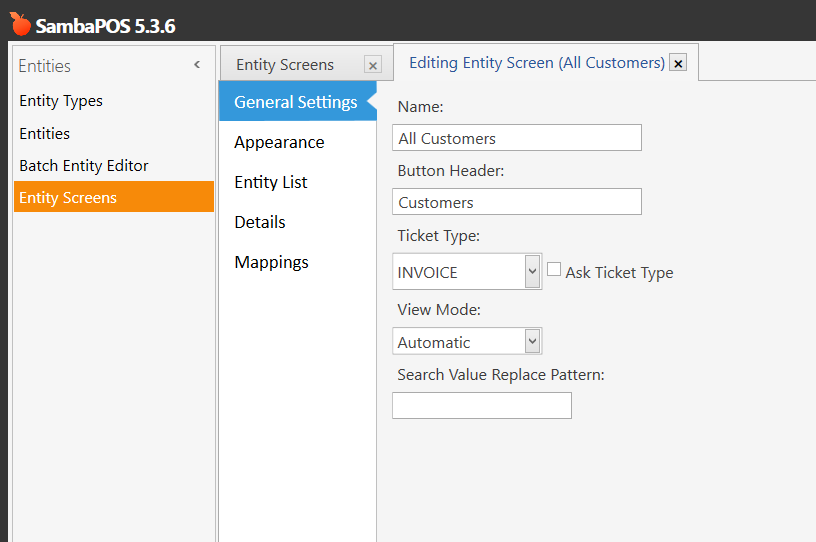The image size is (816, 542).
Task: Click the "Button Header:" label
Action: (x=451, y=170)
